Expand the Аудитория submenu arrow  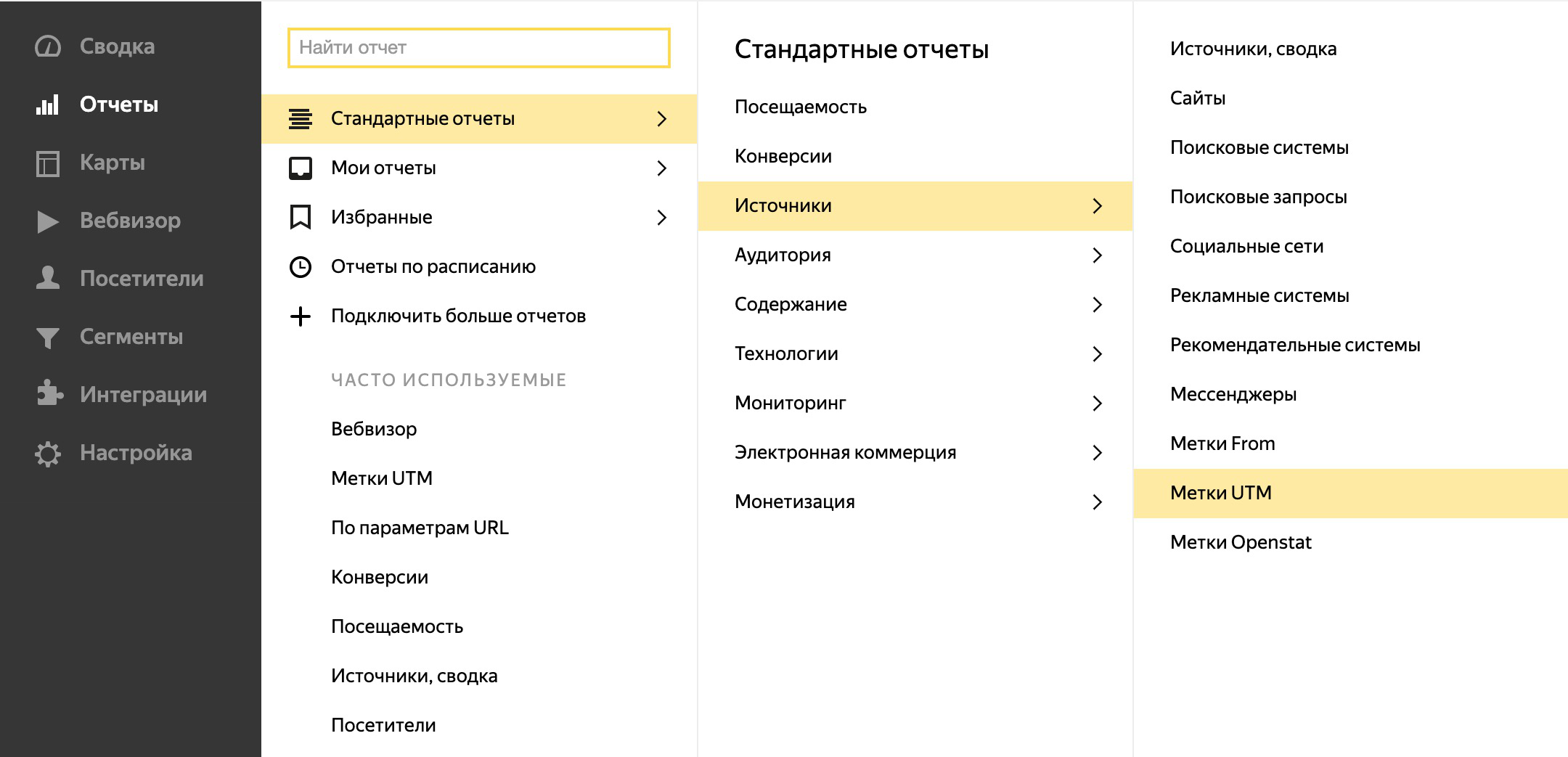click(x=1097, y=255)
